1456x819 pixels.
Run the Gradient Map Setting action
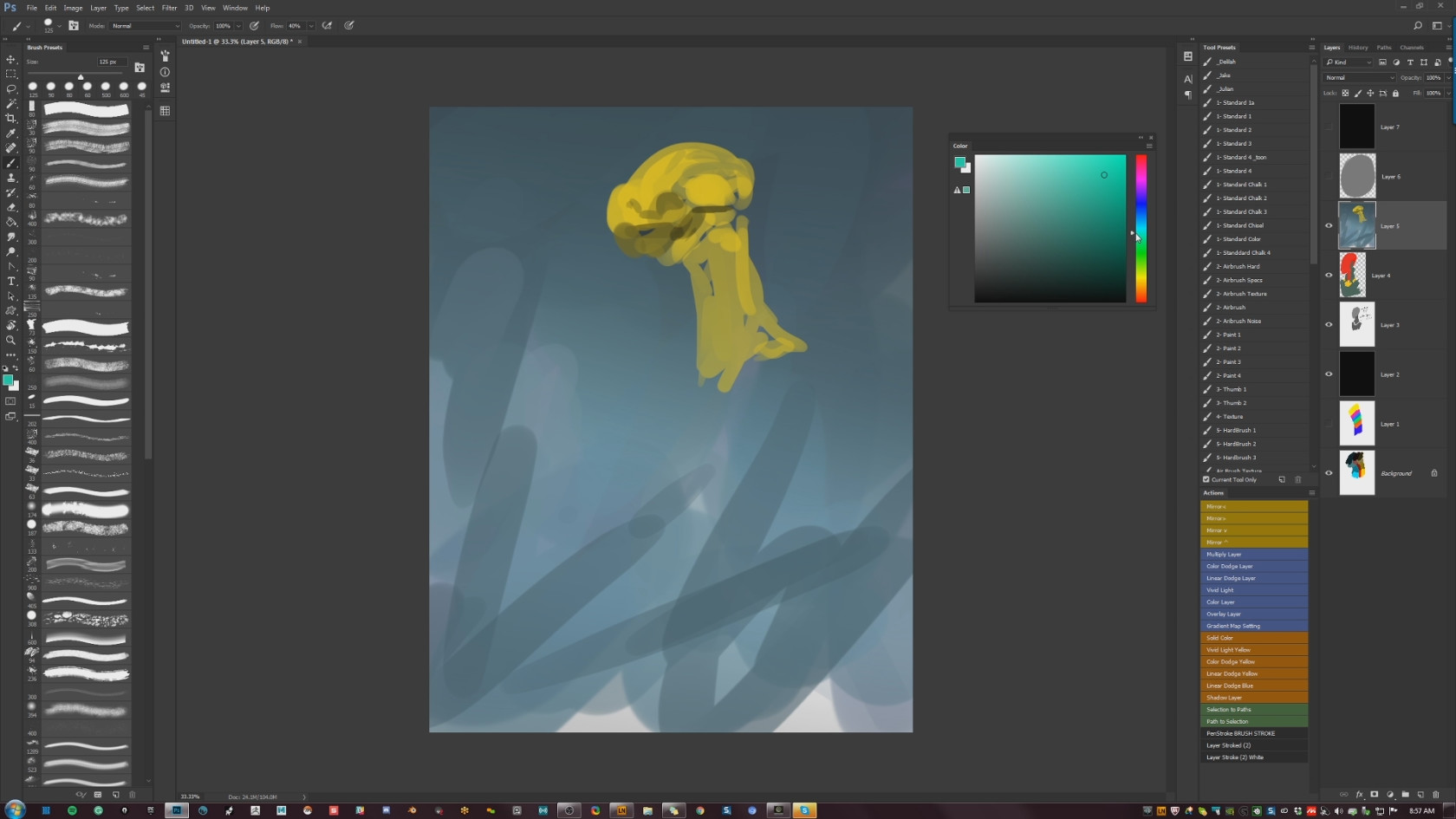point(1254,626)
